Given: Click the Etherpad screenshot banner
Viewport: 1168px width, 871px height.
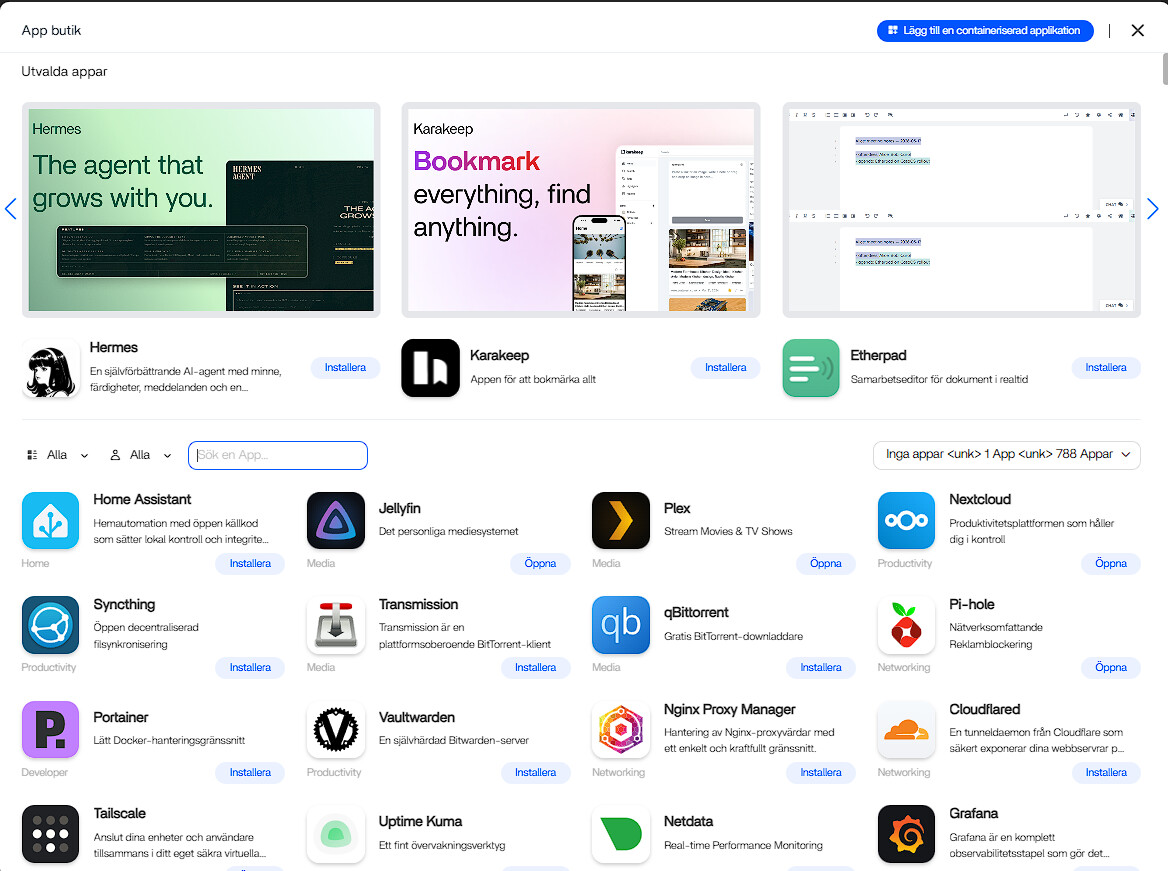Looking at the screenshot, I should click(x=962, y=210).
